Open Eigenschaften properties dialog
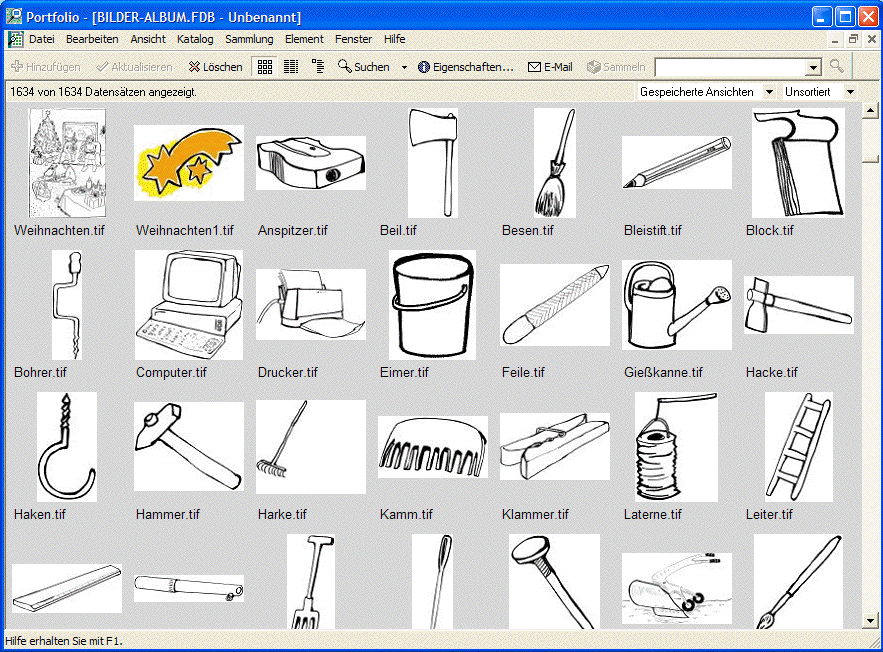 pyautogui.click(x=465, y=67)
